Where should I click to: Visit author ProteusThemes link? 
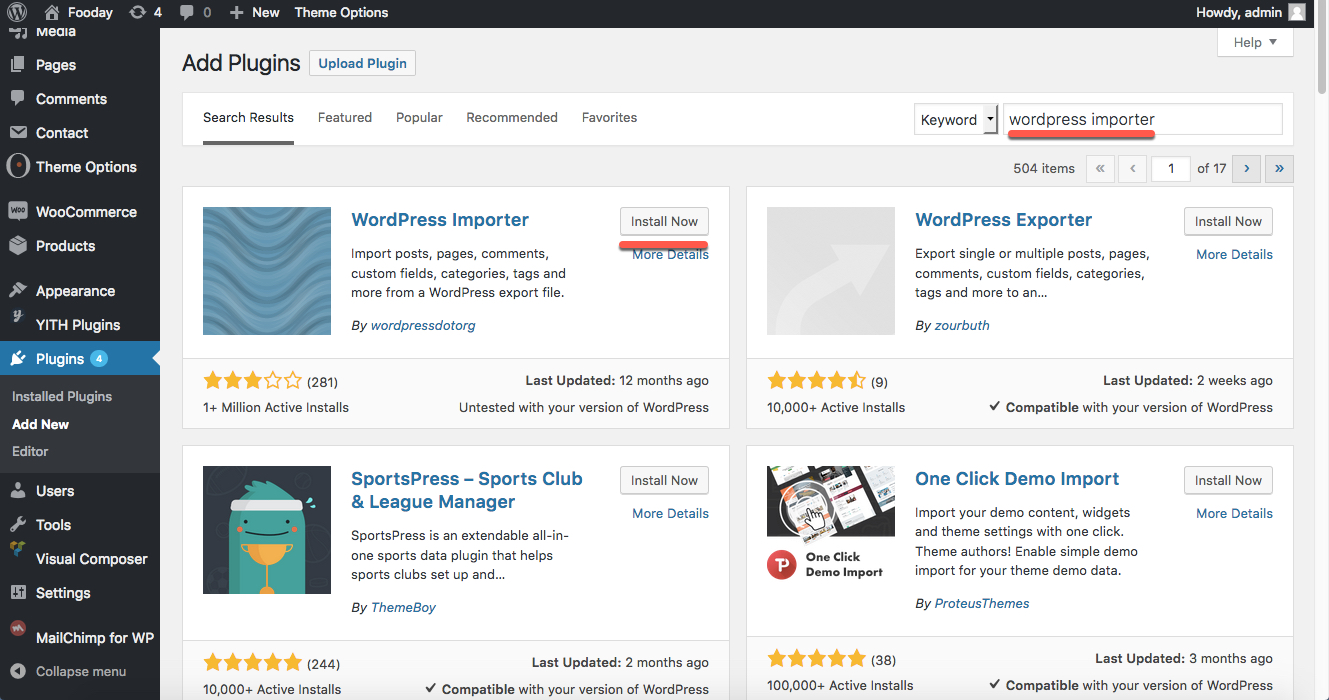pyautogui.click(x=982, y=603)
